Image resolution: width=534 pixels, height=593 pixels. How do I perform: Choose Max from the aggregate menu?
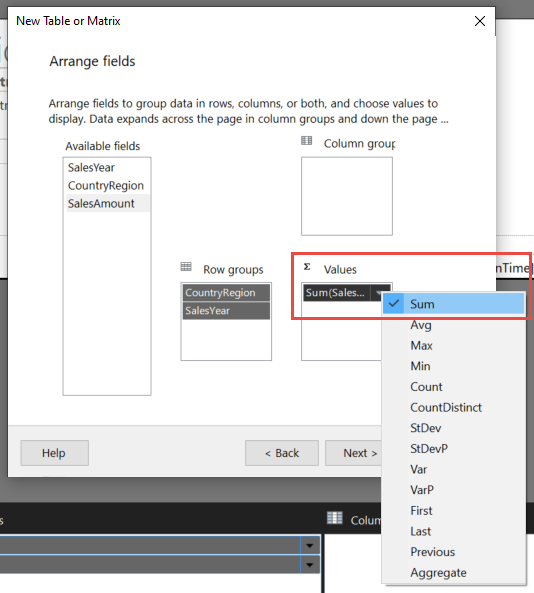click(453, 345)
